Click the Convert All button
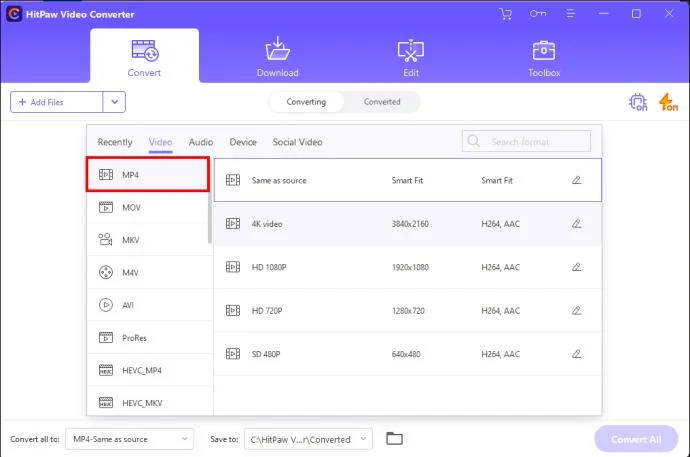690x457 pixels. click(636, 439)
